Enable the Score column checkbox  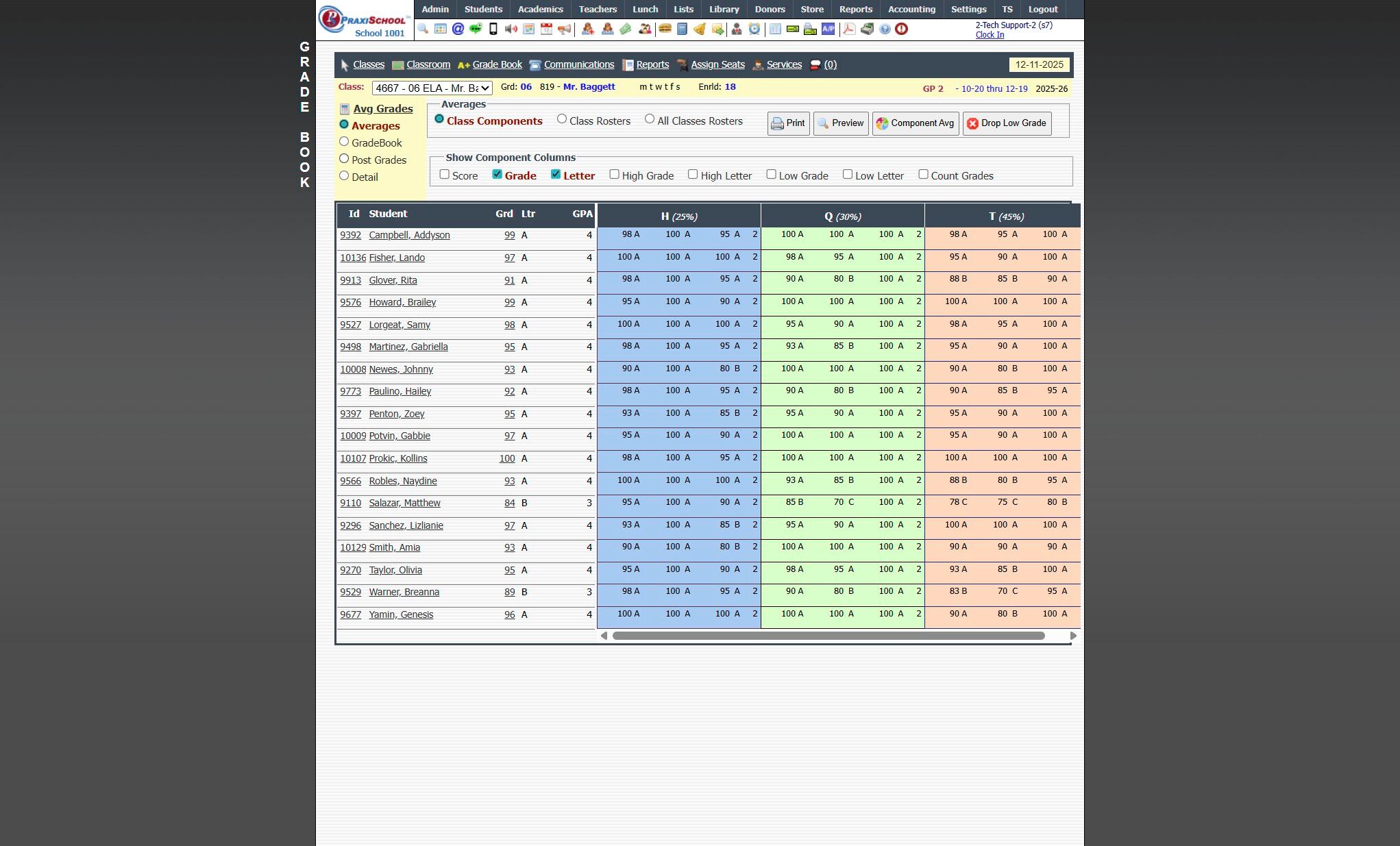click(x=444, y=175)
